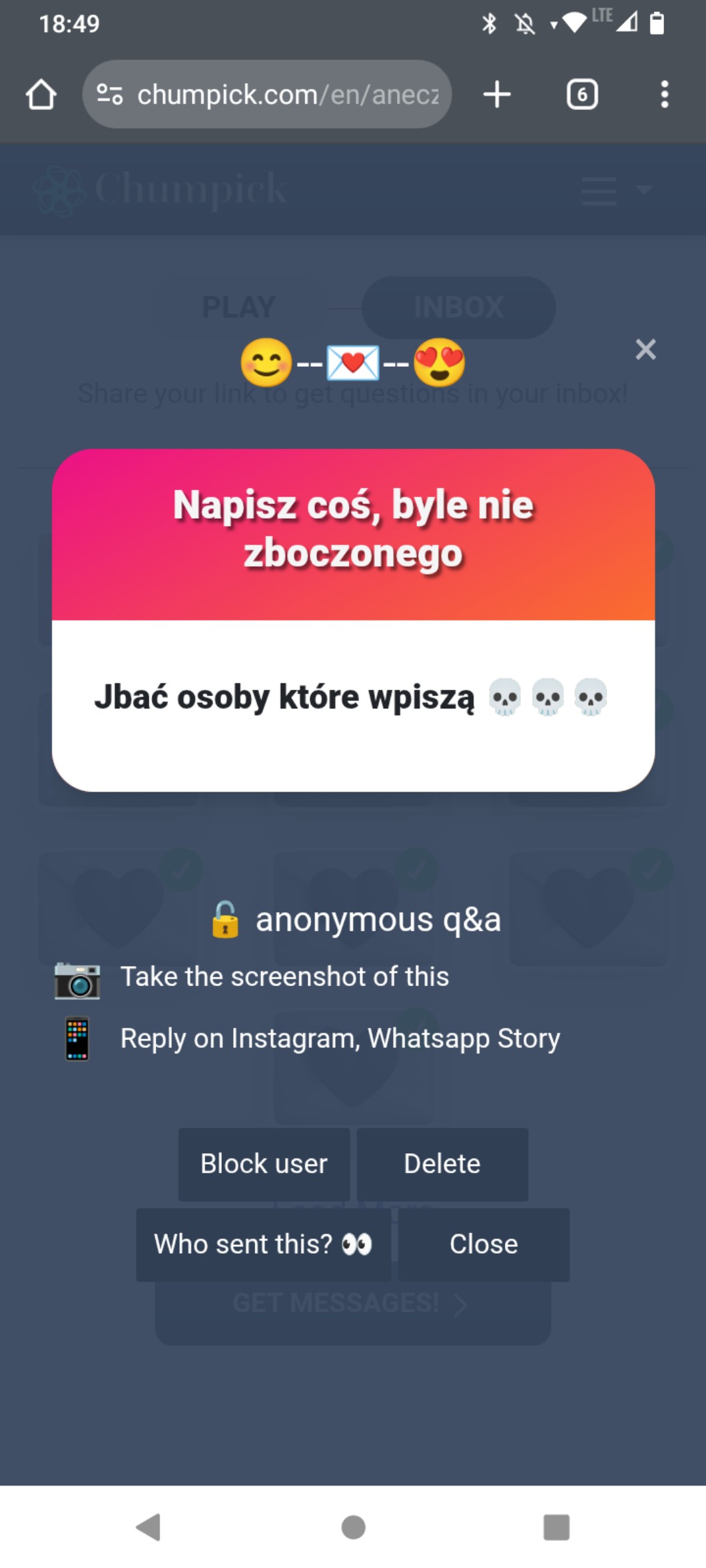Tap the GET MESSAGES! button
The image size is (706, 1568).
(352, 1304)
